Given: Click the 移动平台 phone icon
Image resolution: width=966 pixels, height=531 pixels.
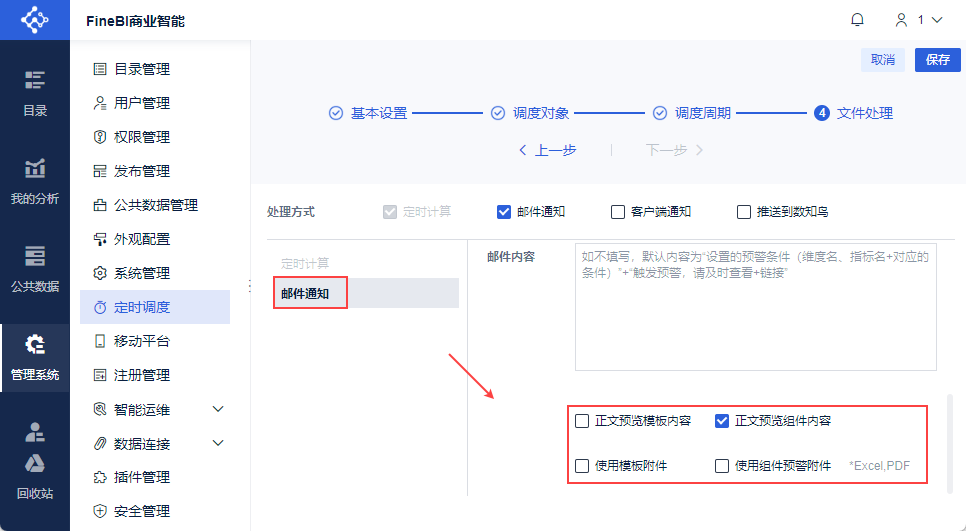Looking at the screenshot, I should 99,341.
